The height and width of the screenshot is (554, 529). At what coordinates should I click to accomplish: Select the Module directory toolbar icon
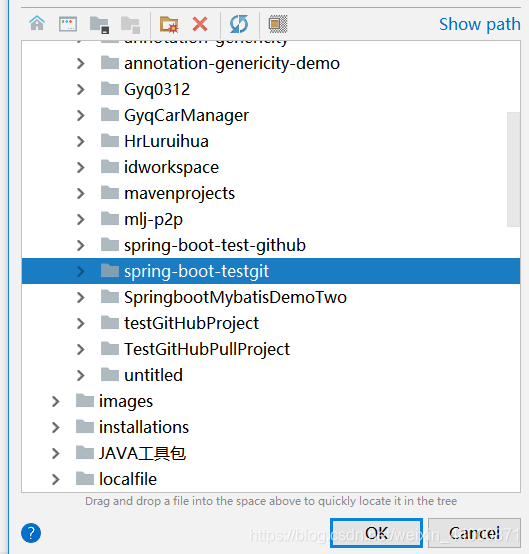pyautogui.click(x=130, y=25)
